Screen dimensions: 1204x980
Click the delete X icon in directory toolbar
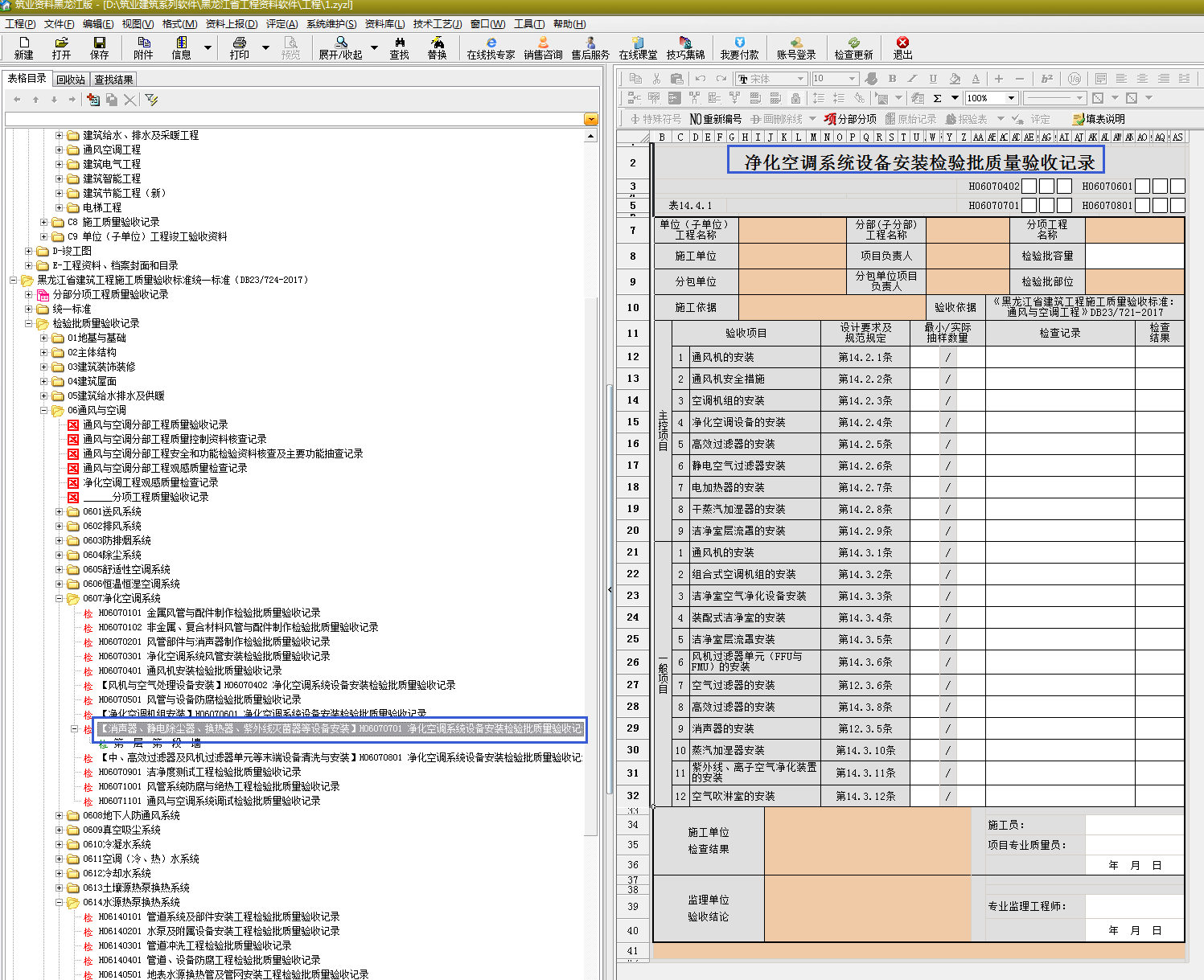[x=130, y=99]
